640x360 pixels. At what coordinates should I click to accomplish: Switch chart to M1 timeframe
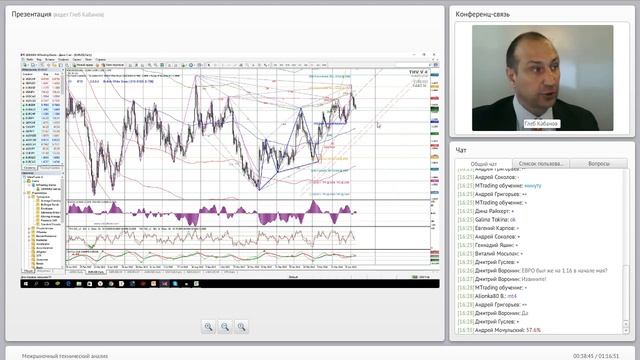(275, 65)
